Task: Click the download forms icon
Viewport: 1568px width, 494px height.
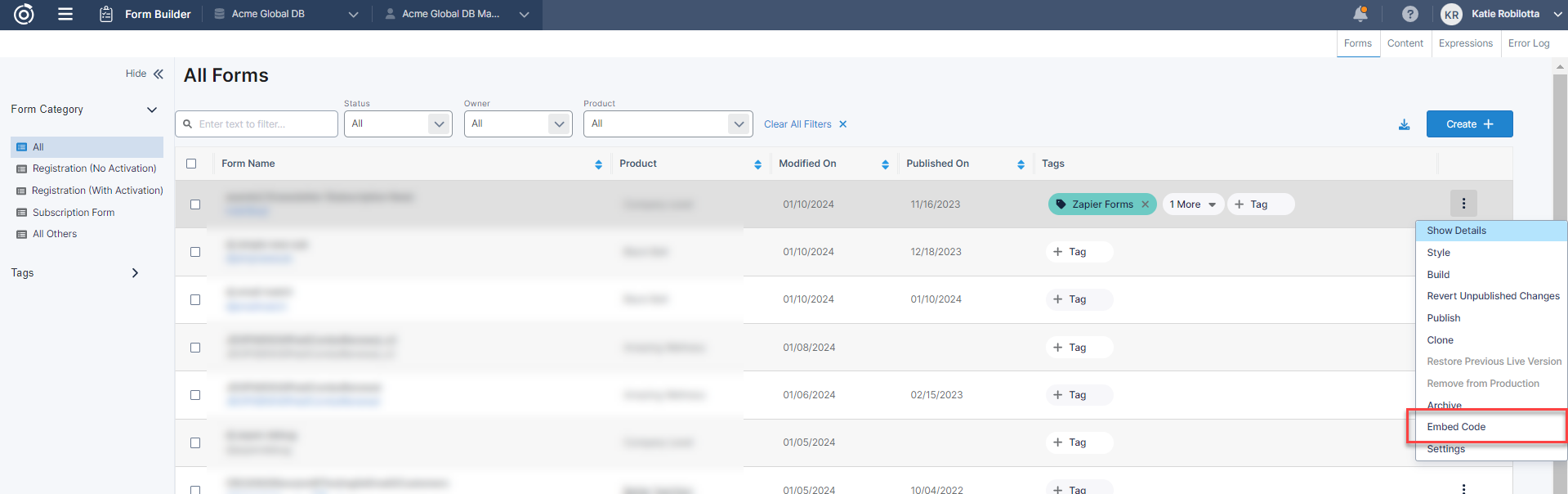Action: pyautogui.click(x=1404, y=124)
